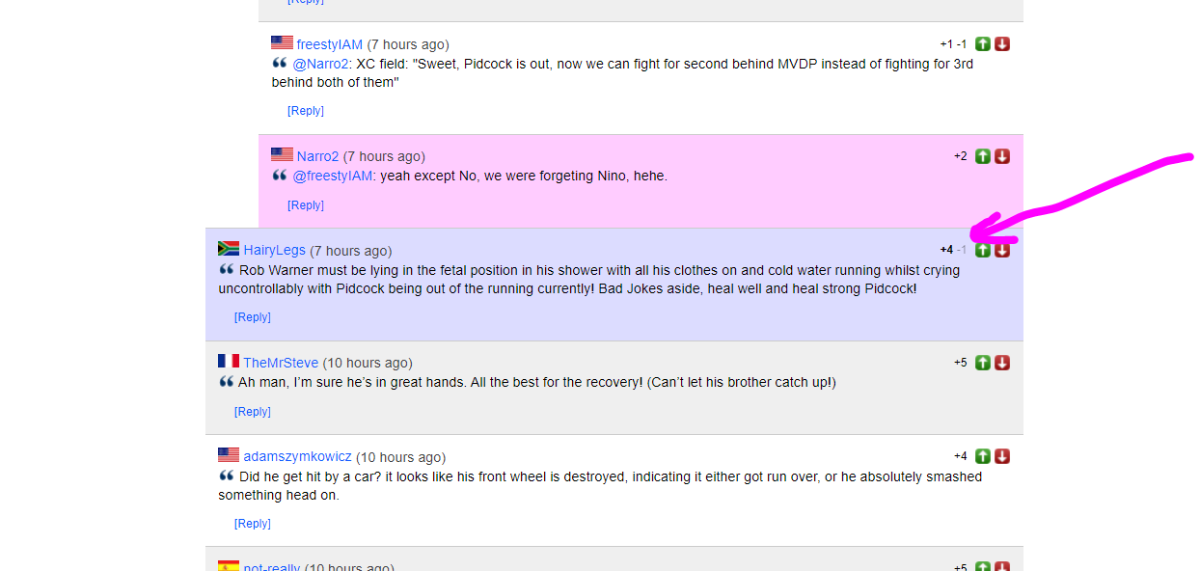This screenshot has width=1200, height=571.
Task: Upvote HairyLegs' comment
Action: [x=983, y=250]
